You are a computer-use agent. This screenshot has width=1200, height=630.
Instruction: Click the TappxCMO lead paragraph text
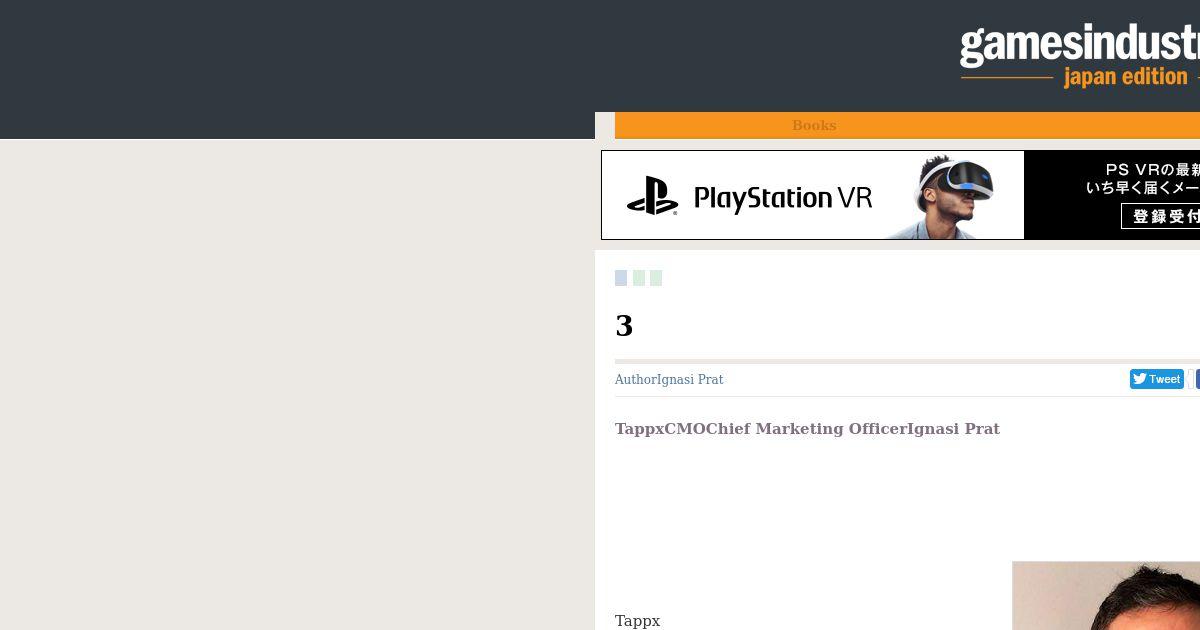point(807,429)
